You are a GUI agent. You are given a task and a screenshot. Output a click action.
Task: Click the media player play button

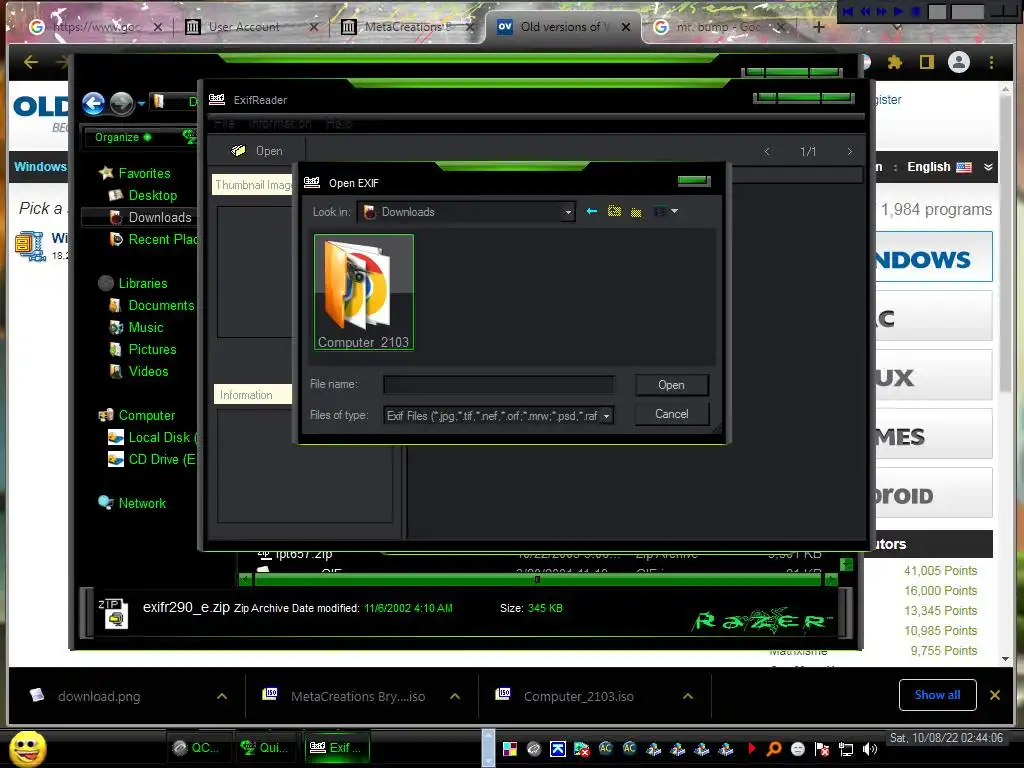(x=899, y=11)
